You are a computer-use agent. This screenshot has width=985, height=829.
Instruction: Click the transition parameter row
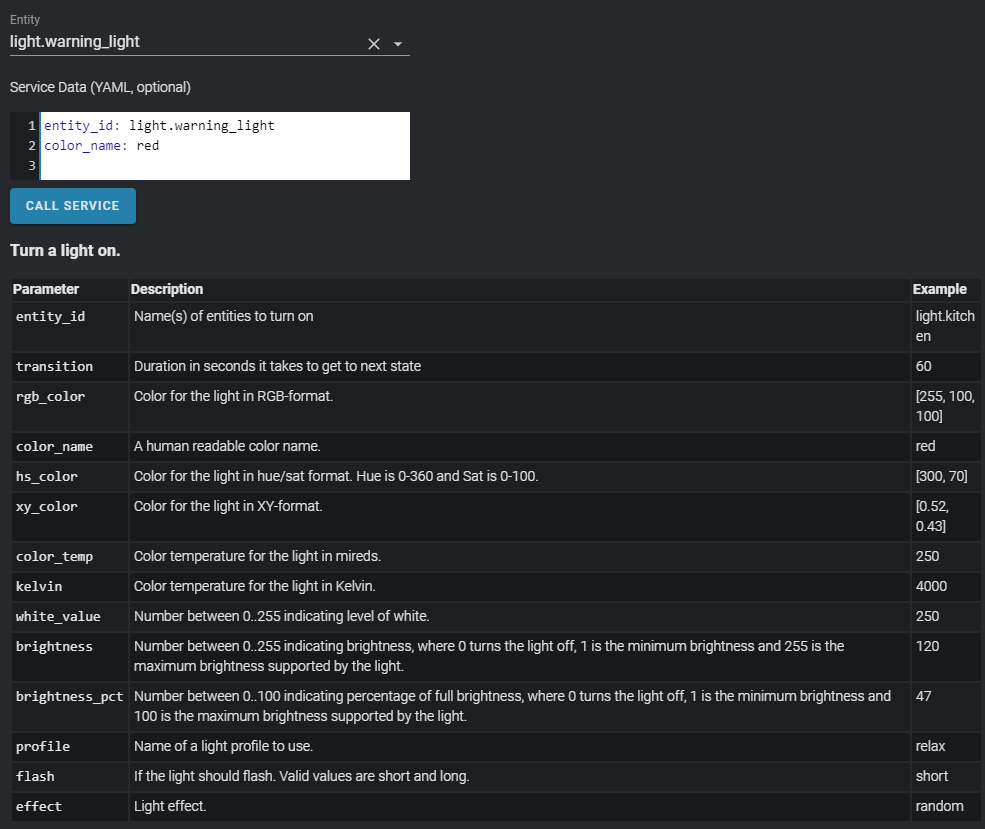coord(55,366)
